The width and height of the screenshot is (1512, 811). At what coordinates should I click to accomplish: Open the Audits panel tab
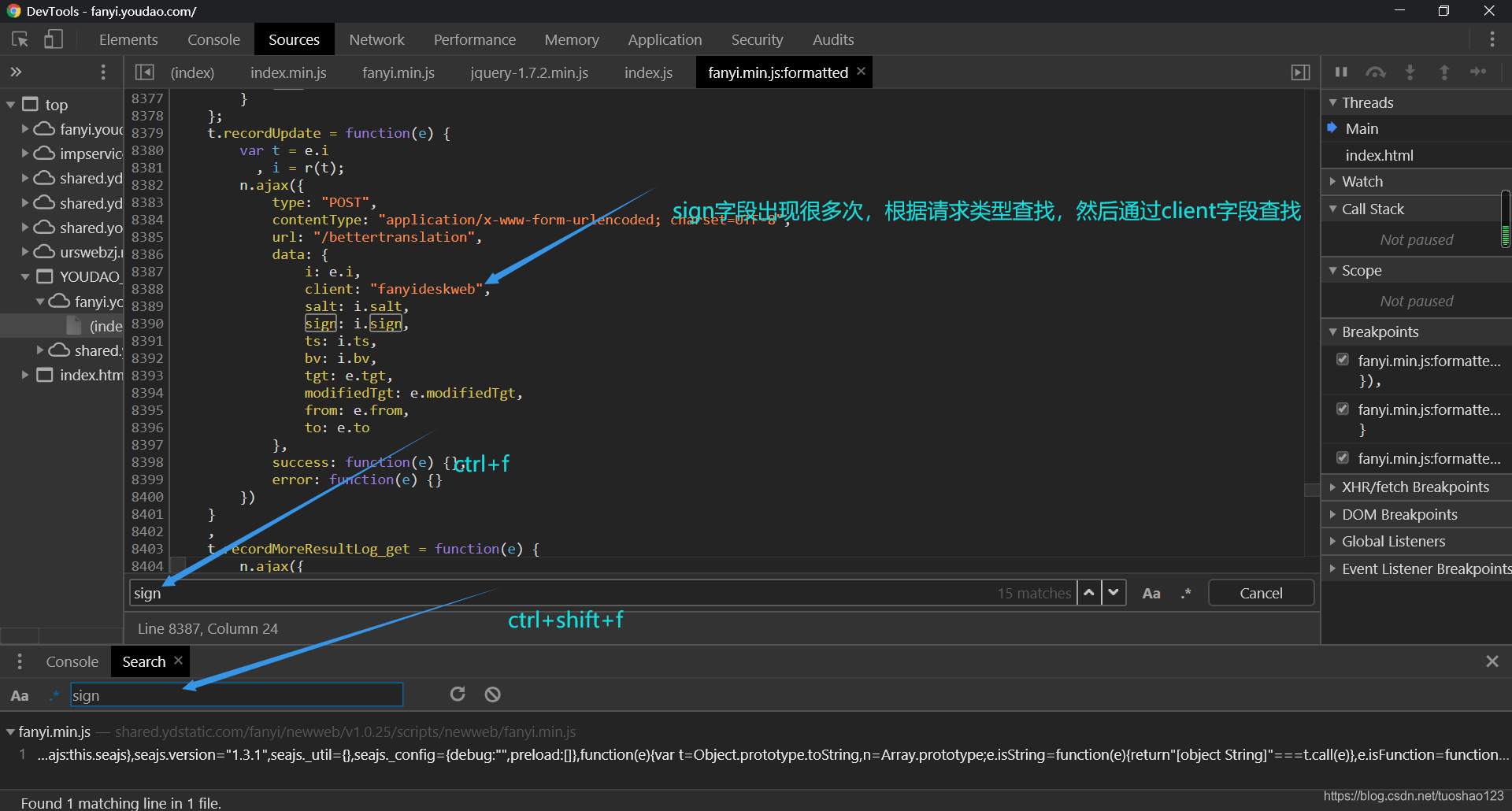tap(833, 39)
